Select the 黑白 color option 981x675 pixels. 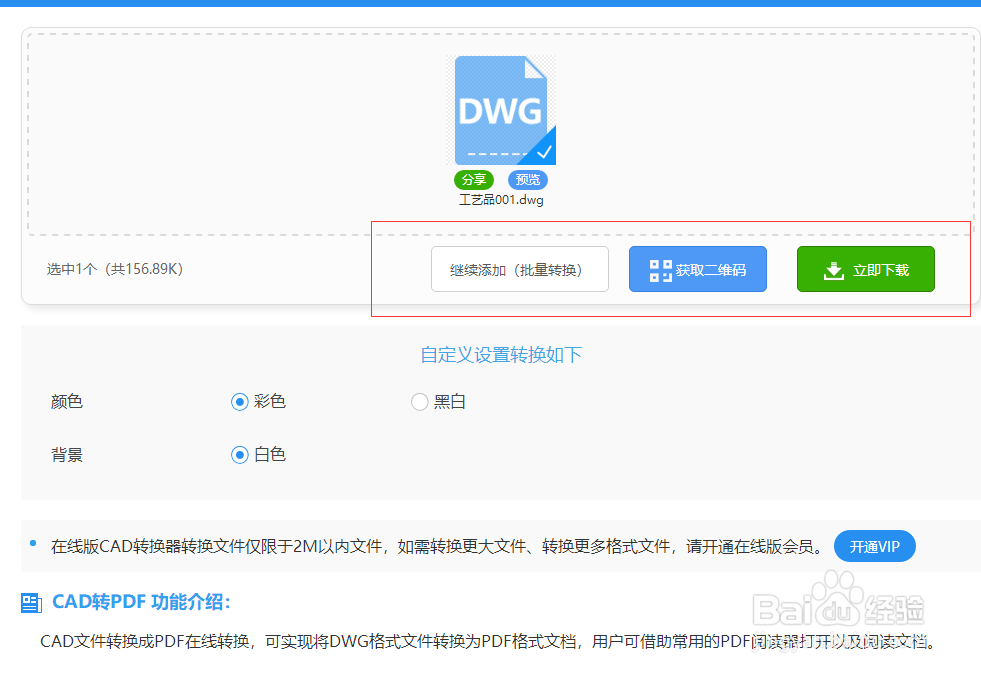[x=420, y=401]
